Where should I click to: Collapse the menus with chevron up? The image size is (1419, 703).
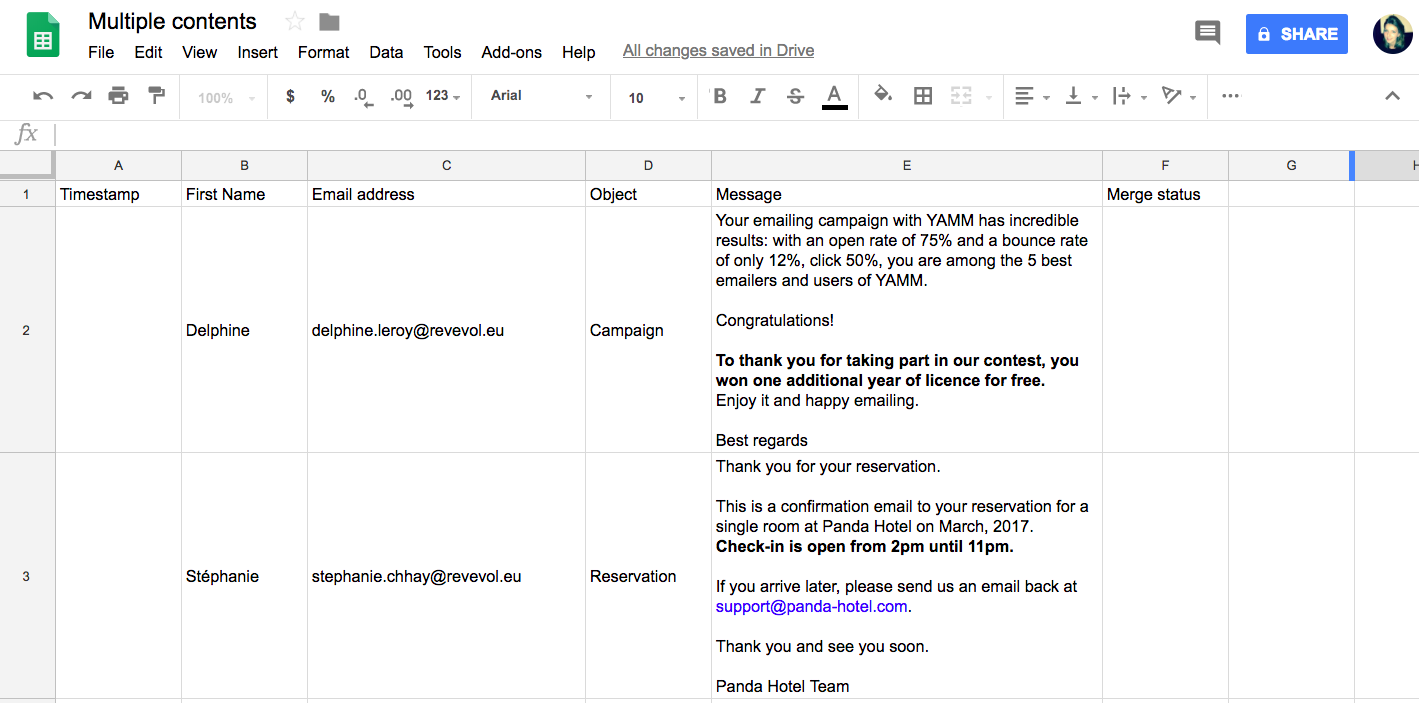pos(1392,96)
